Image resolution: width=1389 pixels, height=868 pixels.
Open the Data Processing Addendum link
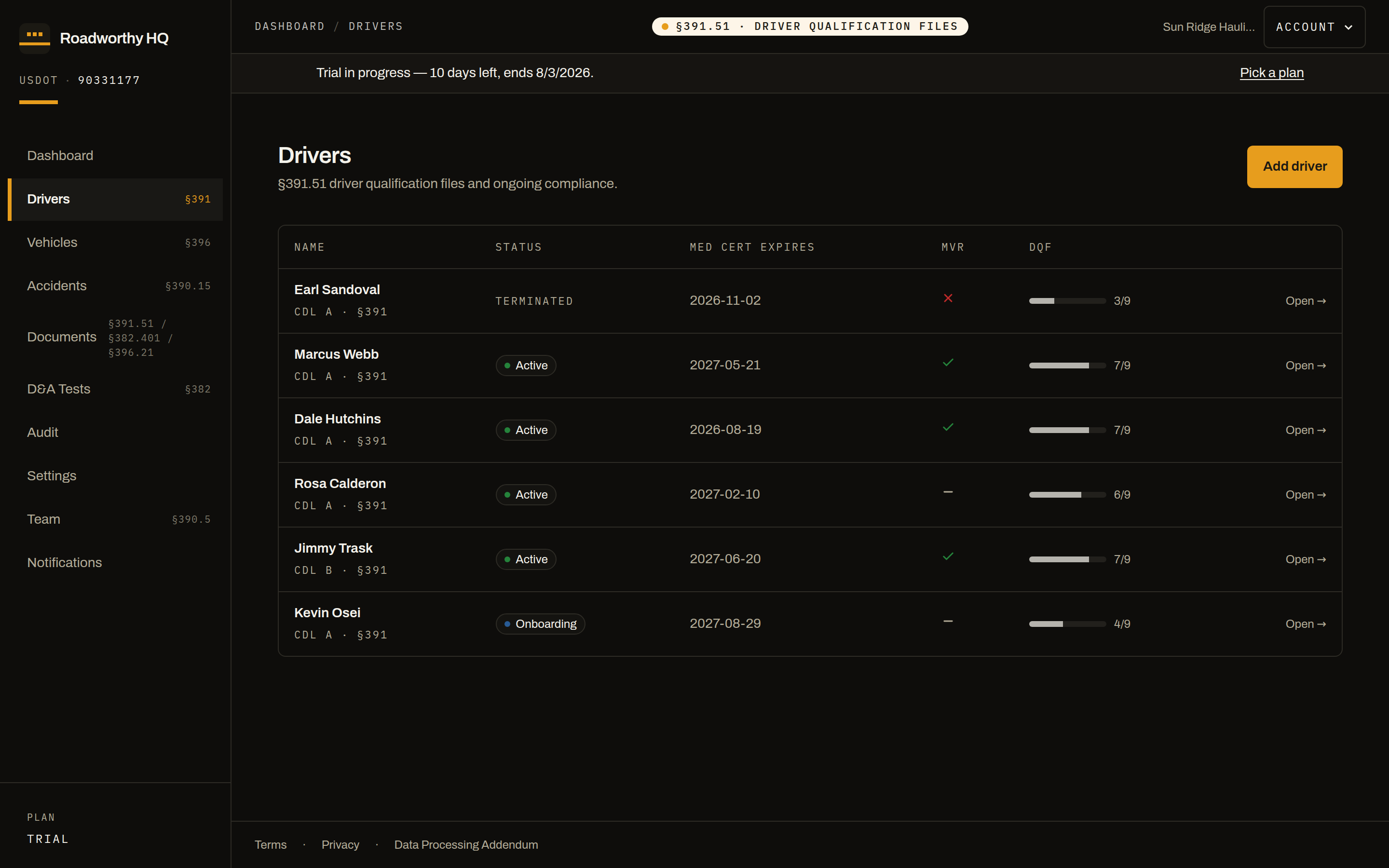(466, 844)
